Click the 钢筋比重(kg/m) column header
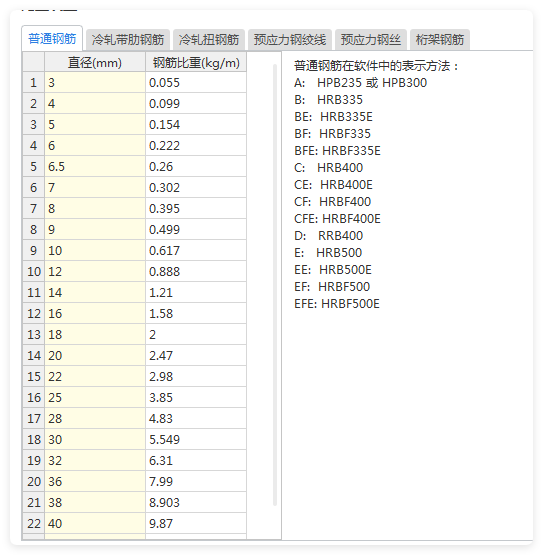Screen dimensions: 543x555 pyautogui.click(x=196, y=62)
